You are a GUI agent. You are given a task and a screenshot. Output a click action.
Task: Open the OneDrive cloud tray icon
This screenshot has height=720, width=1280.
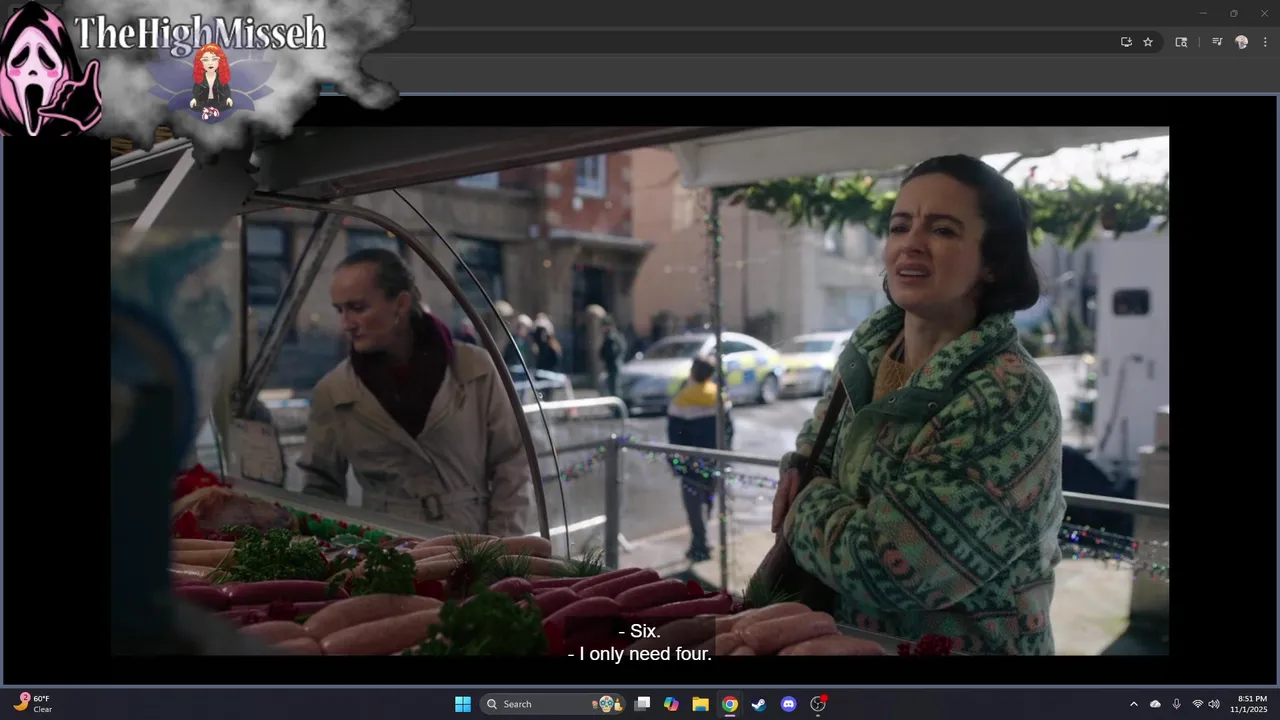coord(1156,704)
